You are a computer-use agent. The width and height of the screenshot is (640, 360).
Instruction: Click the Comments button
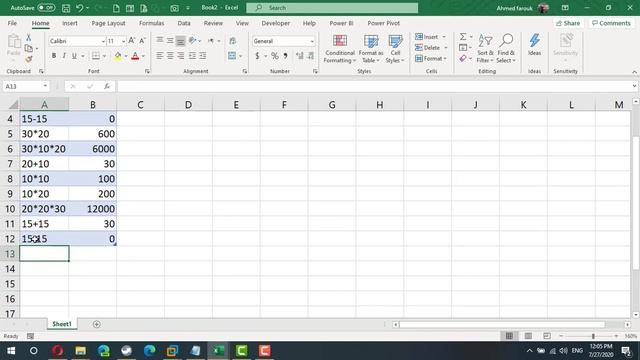[611, 23]
